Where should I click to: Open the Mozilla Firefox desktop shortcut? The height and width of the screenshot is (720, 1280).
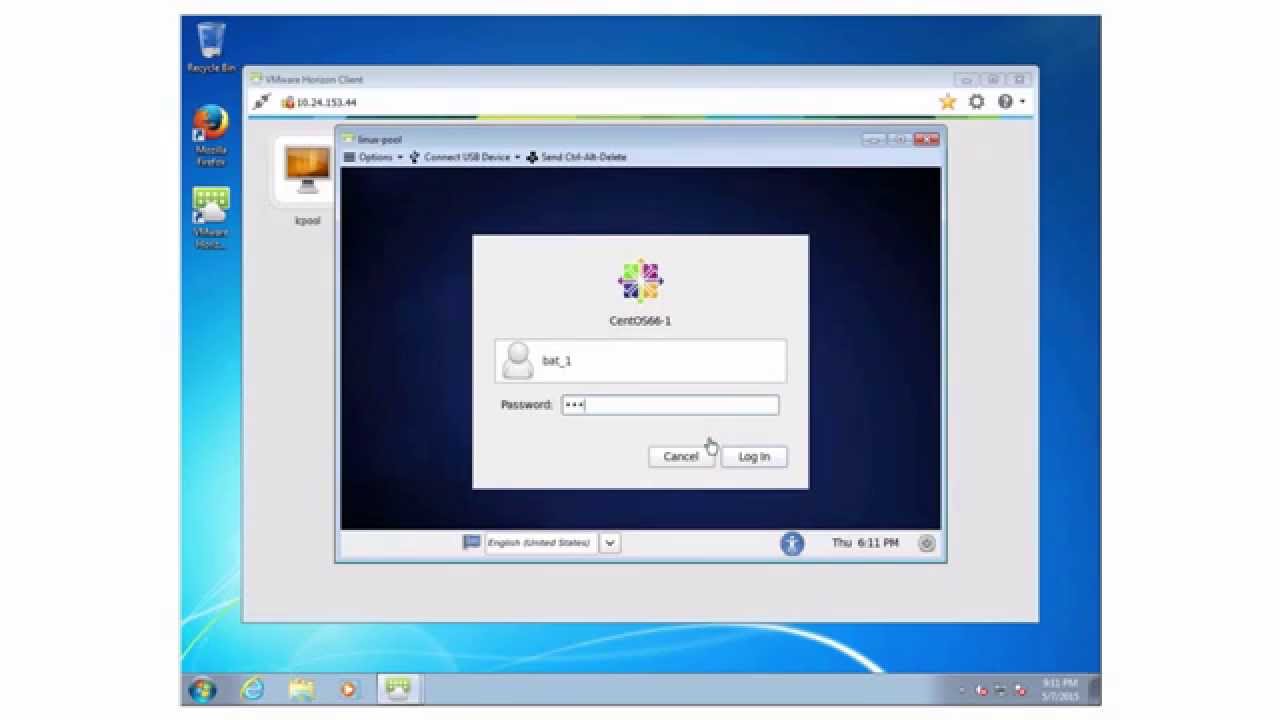tap(211, 135)
